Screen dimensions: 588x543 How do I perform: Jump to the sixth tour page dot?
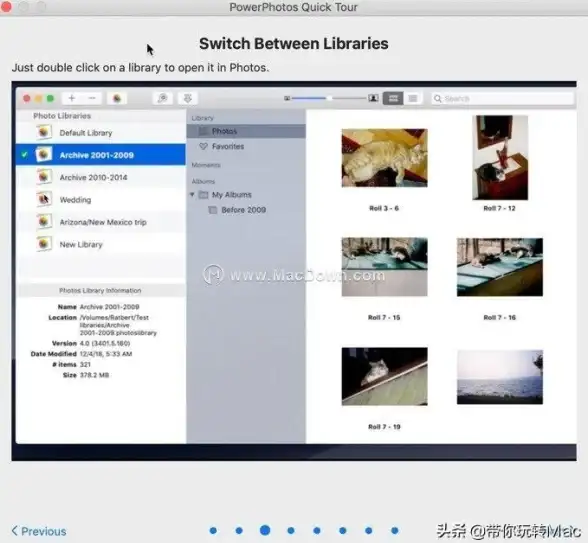coord(342,530)
